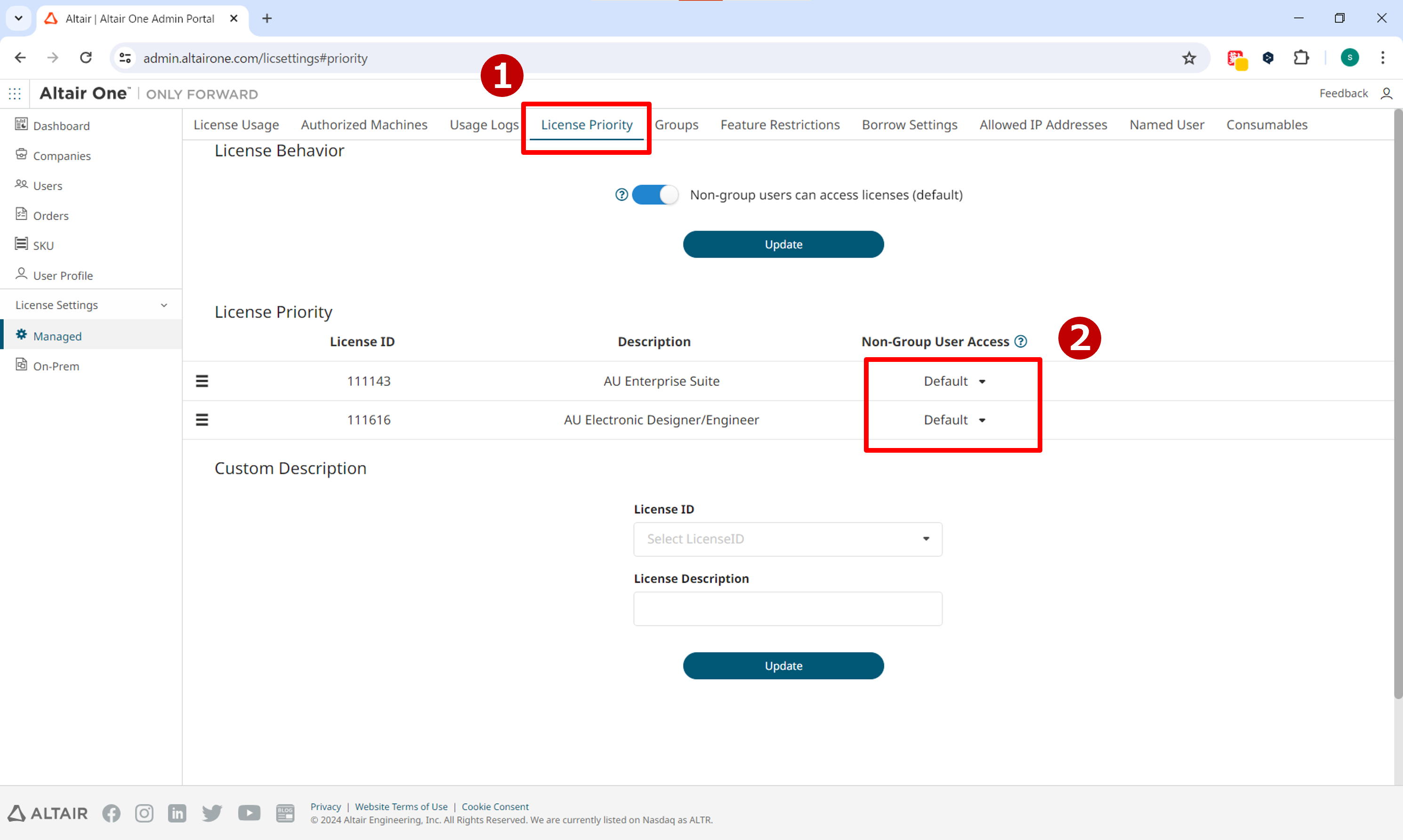Bookmark this page with the star icon

click(1188, 58)
